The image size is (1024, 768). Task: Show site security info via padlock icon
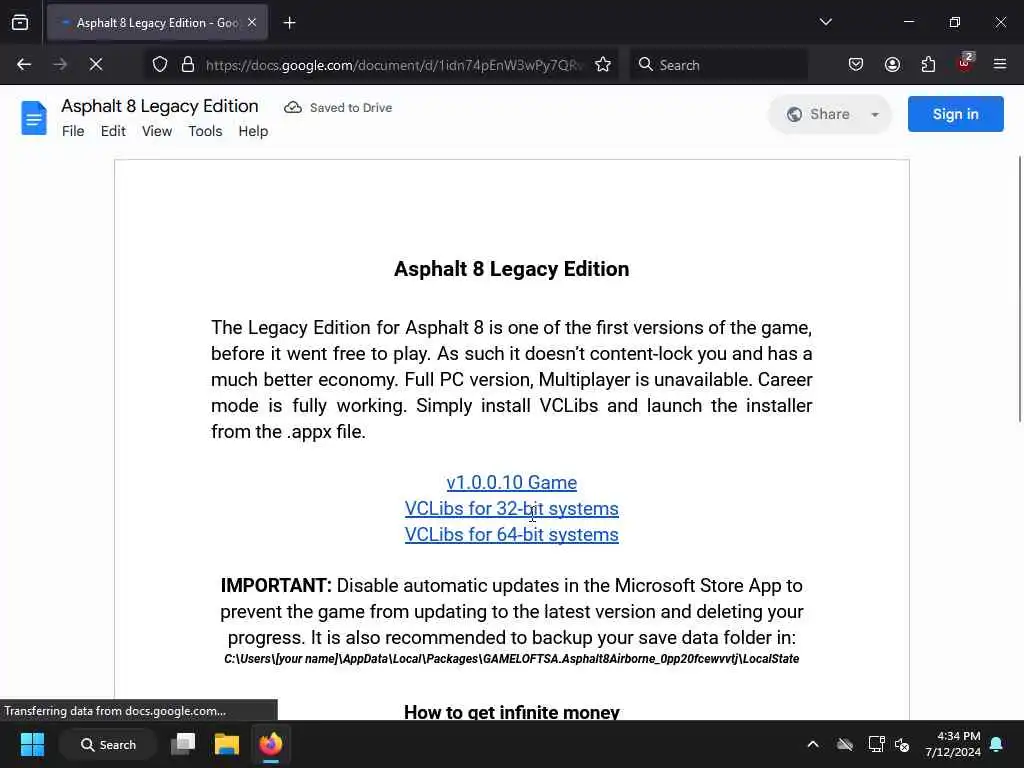(x=188, y=65)
